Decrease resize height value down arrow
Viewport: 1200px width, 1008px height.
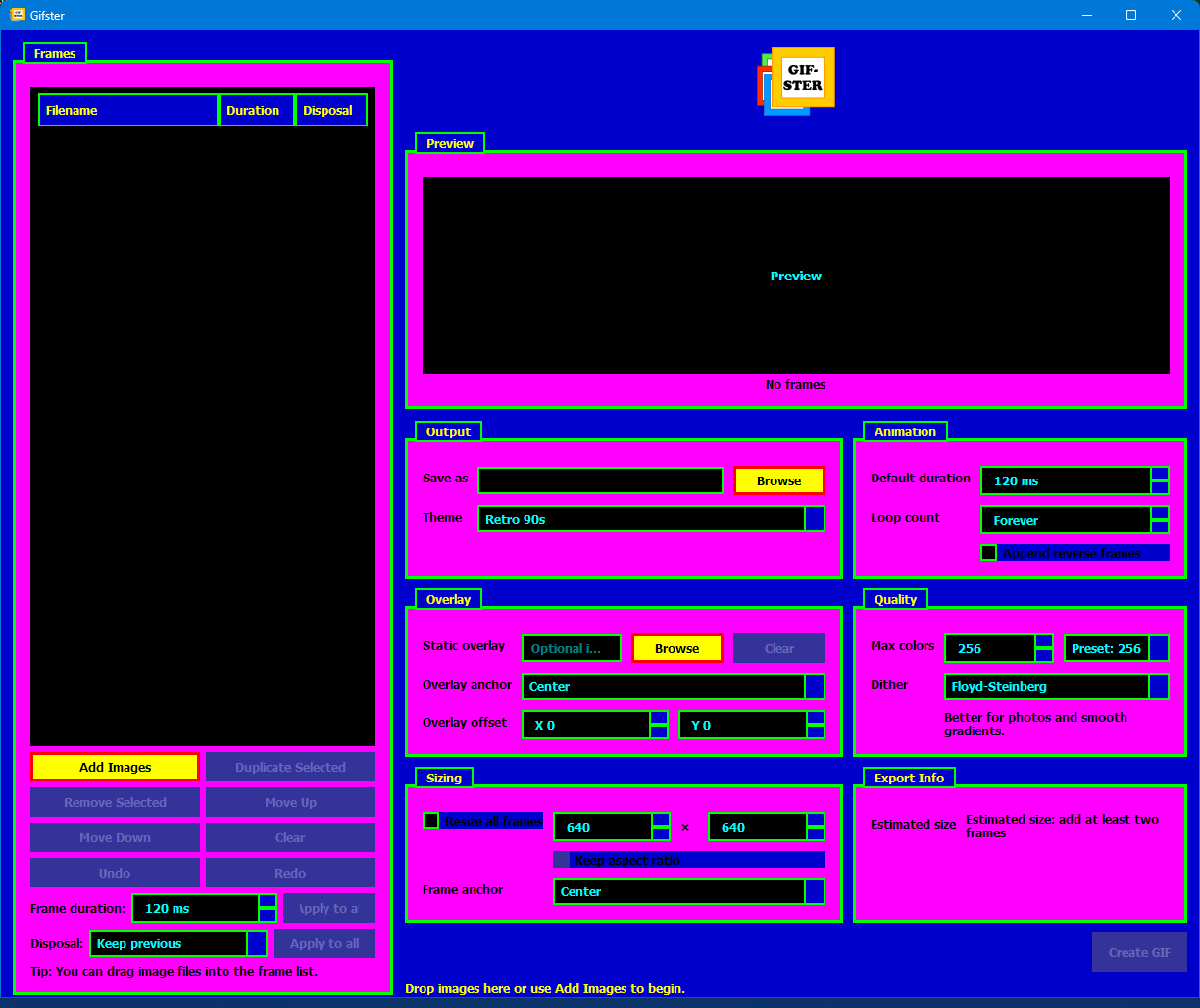[x=816, y=833]
